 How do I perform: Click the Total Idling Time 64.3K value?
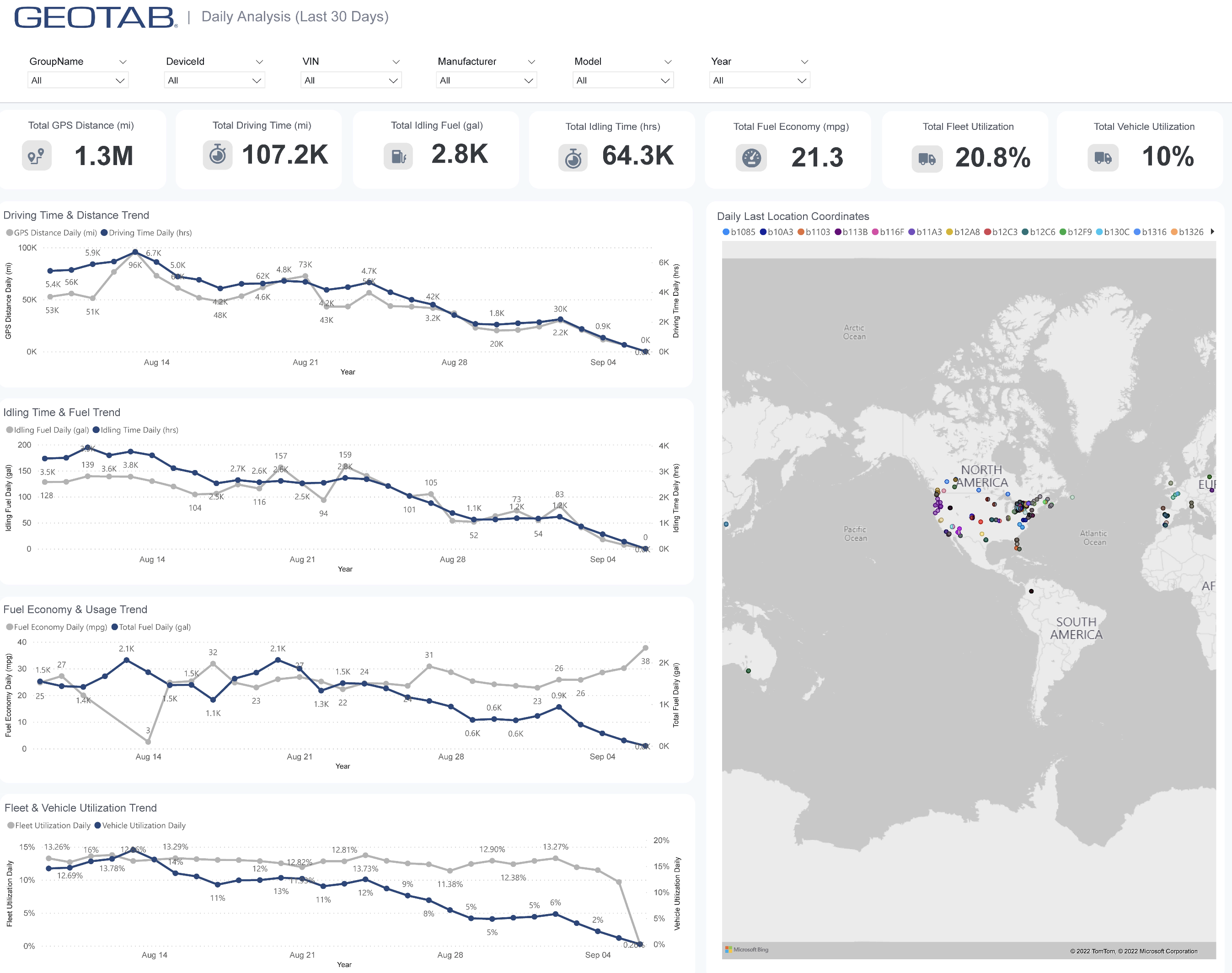637,155
